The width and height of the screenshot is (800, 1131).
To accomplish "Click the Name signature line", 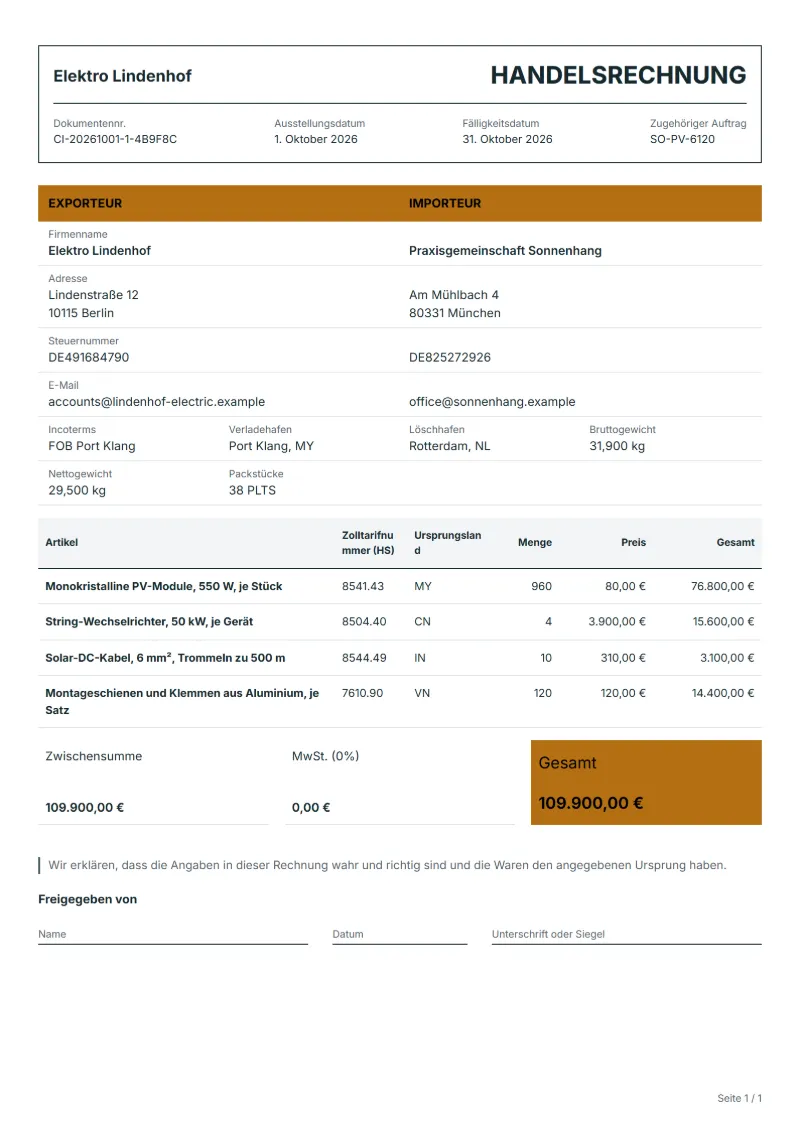I will [x=173, y=935].
